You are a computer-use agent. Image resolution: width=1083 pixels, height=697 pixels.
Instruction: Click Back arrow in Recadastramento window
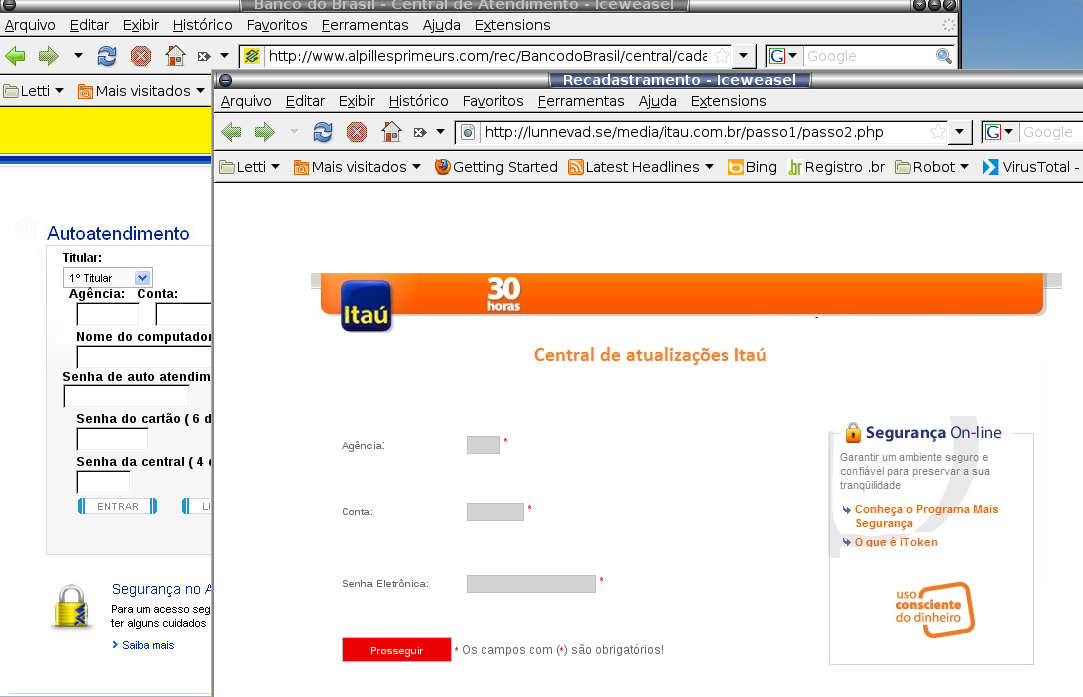[231, 131]
